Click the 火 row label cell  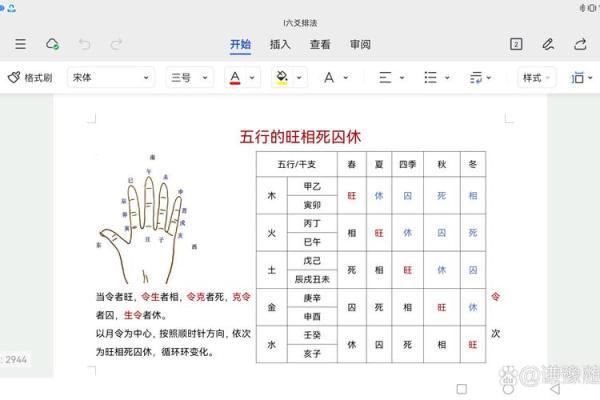coord(272,233)
